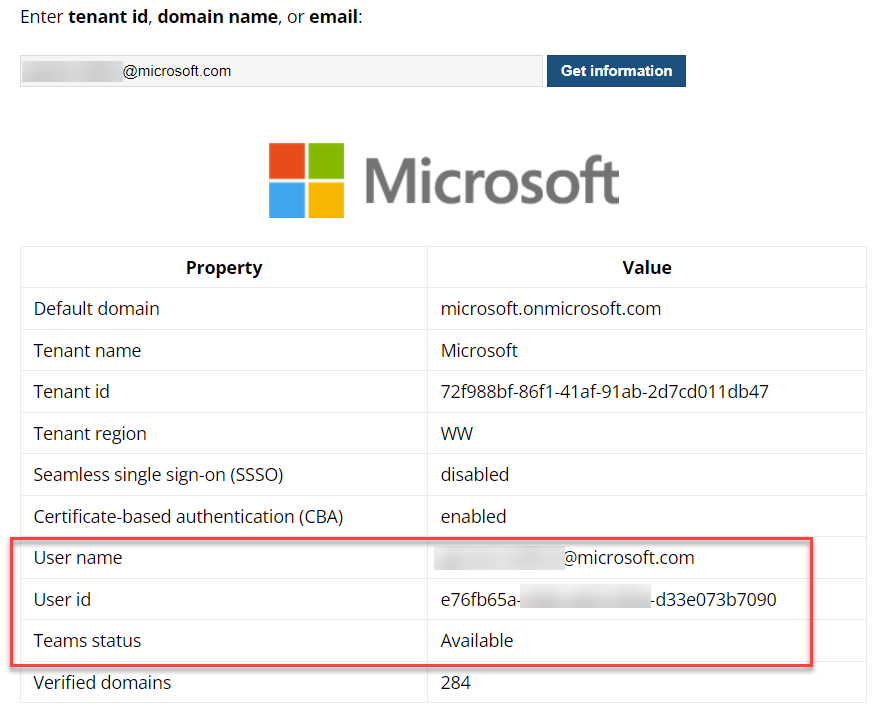Click the Tenant id property label

point(72,392)
